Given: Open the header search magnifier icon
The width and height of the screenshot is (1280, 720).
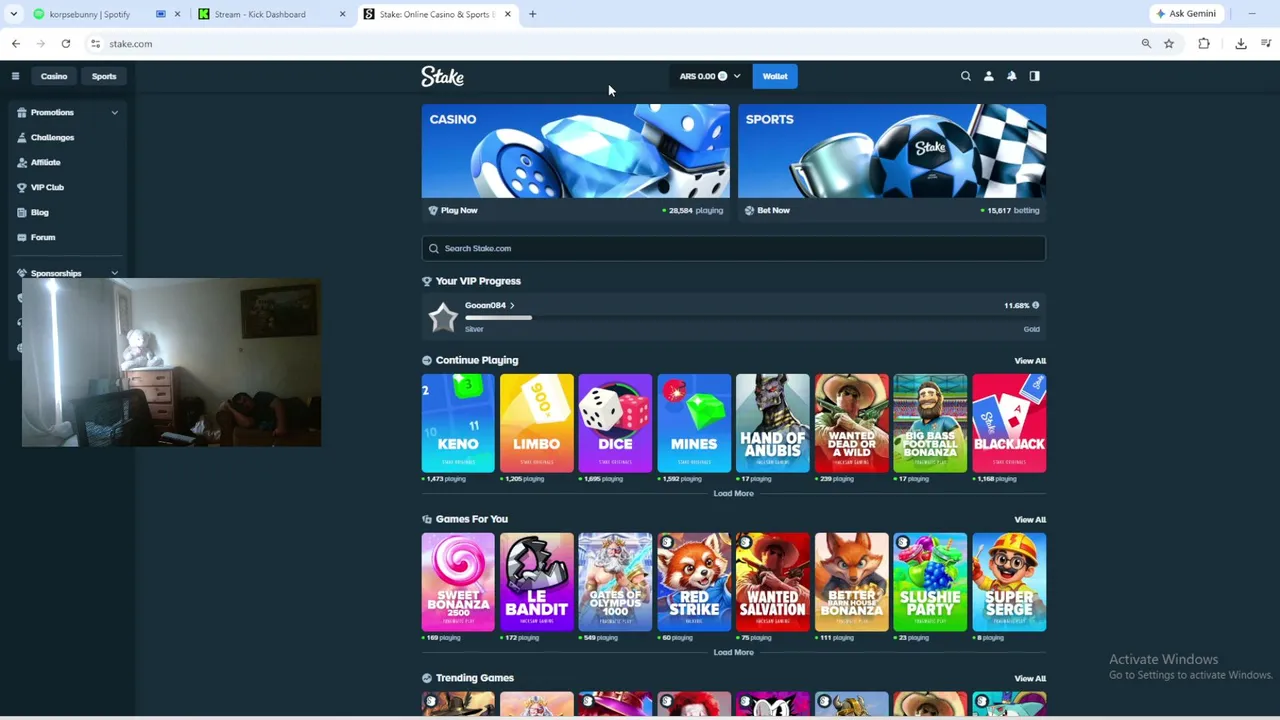Looking at the screenshot, I should coord(966,76).
